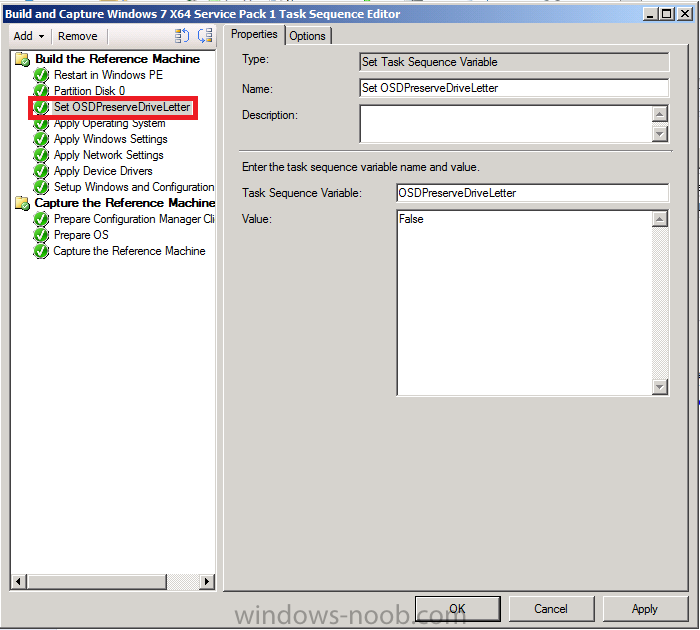Click the read-only Type field

click(514, 62)
